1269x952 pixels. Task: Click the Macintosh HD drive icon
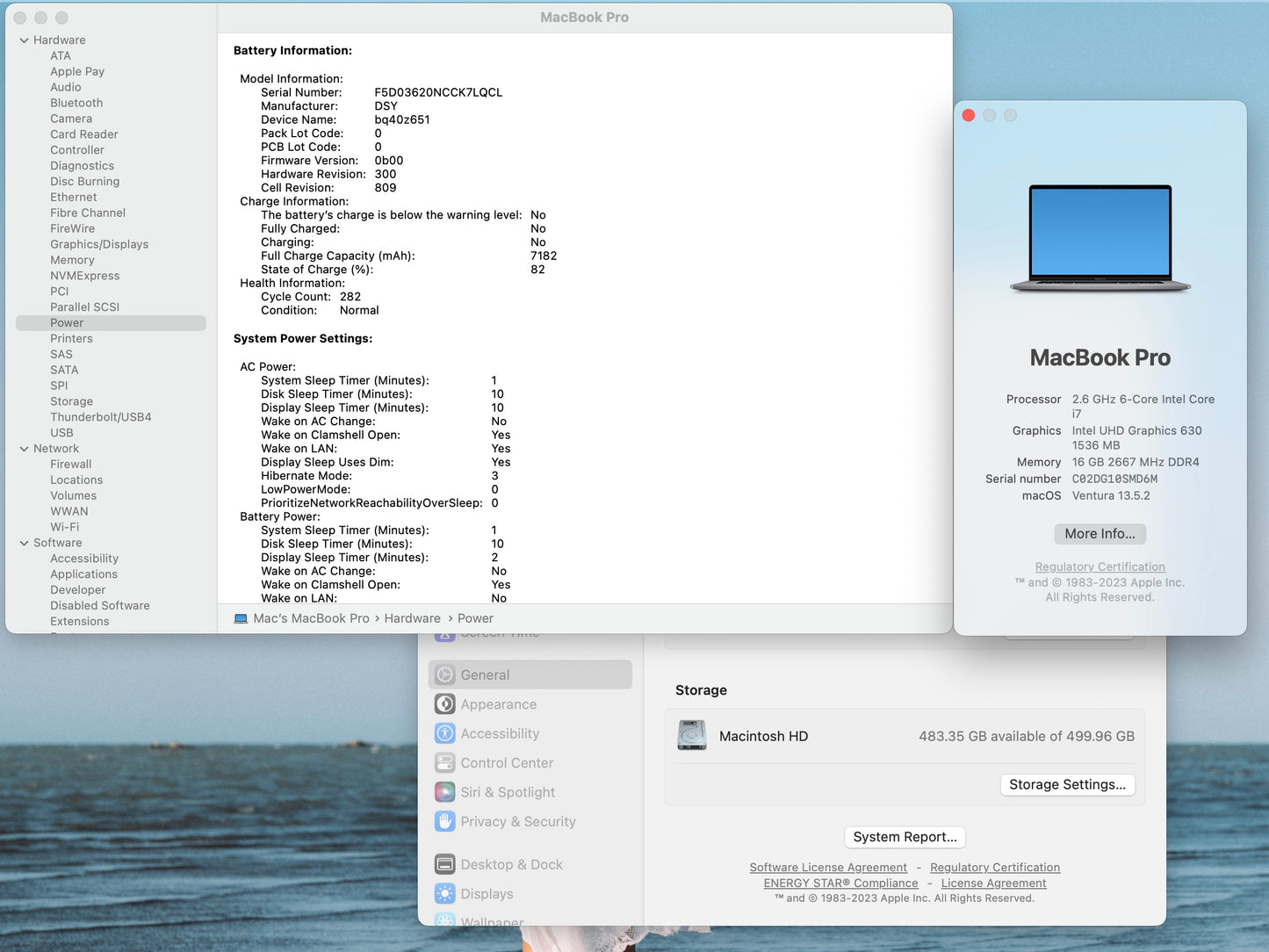pos(692,736)
